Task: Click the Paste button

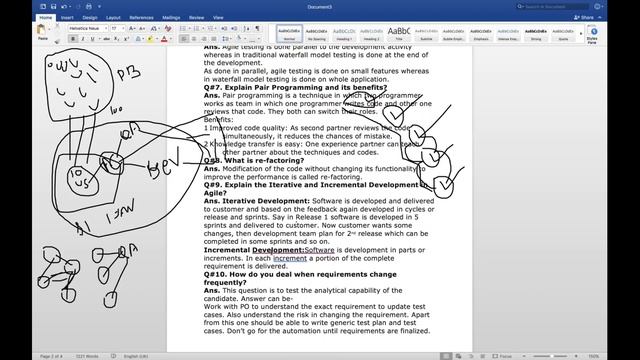Action: (x=42, y=32)
